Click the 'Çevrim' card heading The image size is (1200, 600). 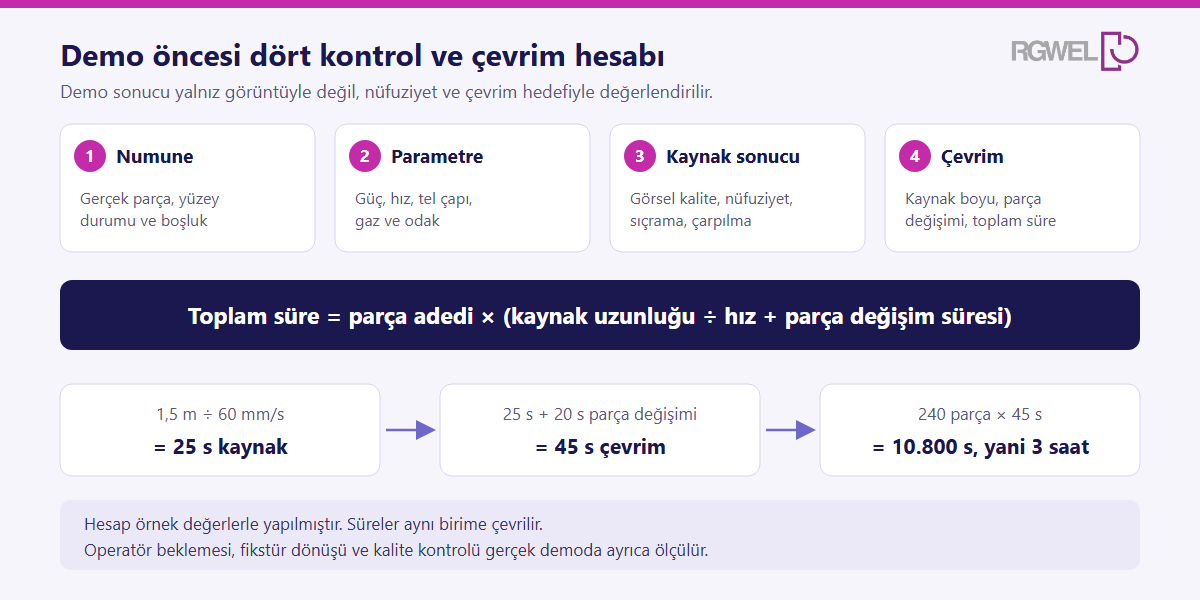(x=972, y=157)
